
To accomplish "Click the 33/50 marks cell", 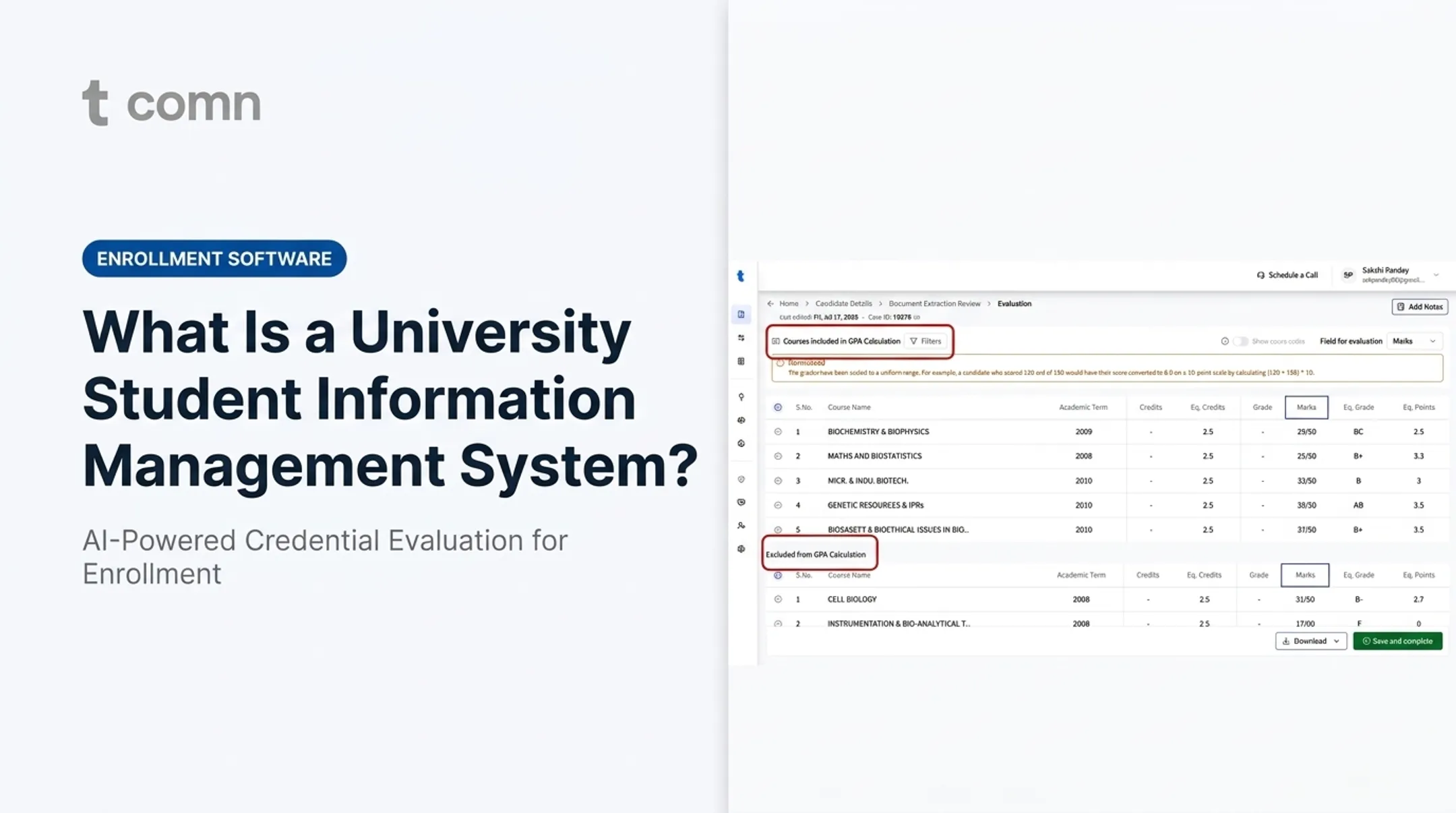I will 1306,481.
